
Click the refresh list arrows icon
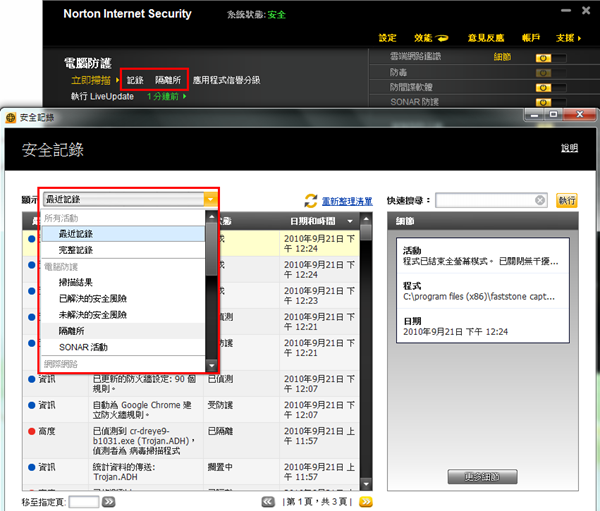point(310,201)
